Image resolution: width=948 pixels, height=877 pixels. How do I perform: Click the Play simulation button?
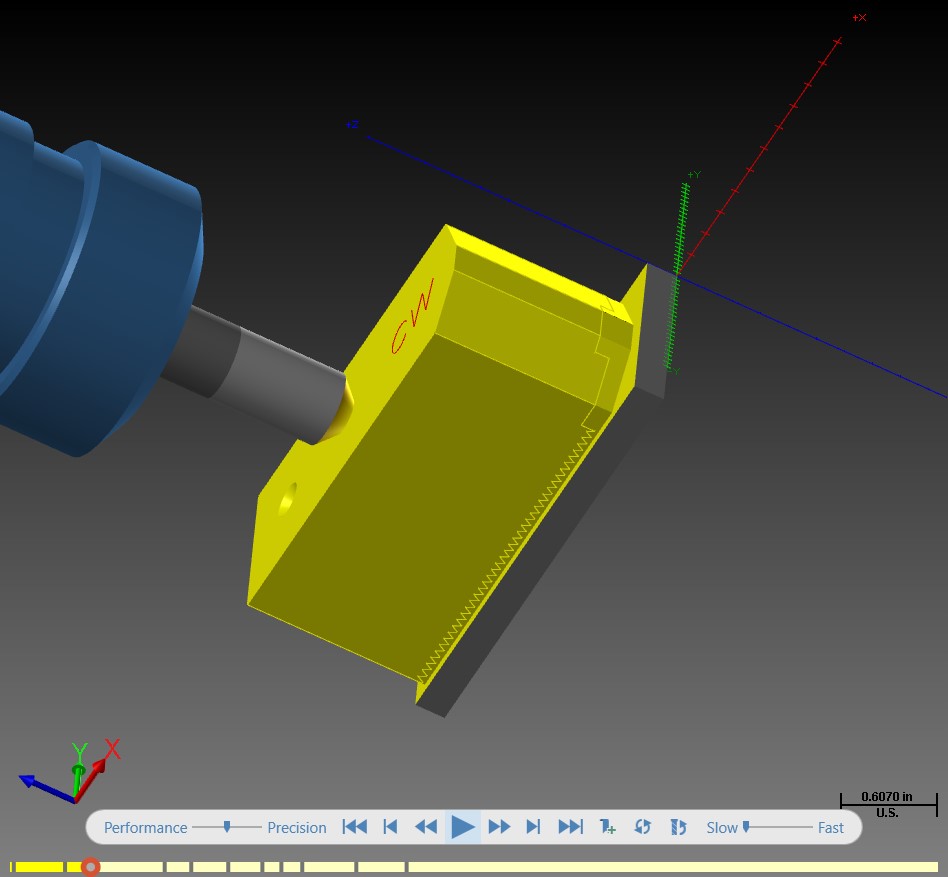(x=463, y=827)
